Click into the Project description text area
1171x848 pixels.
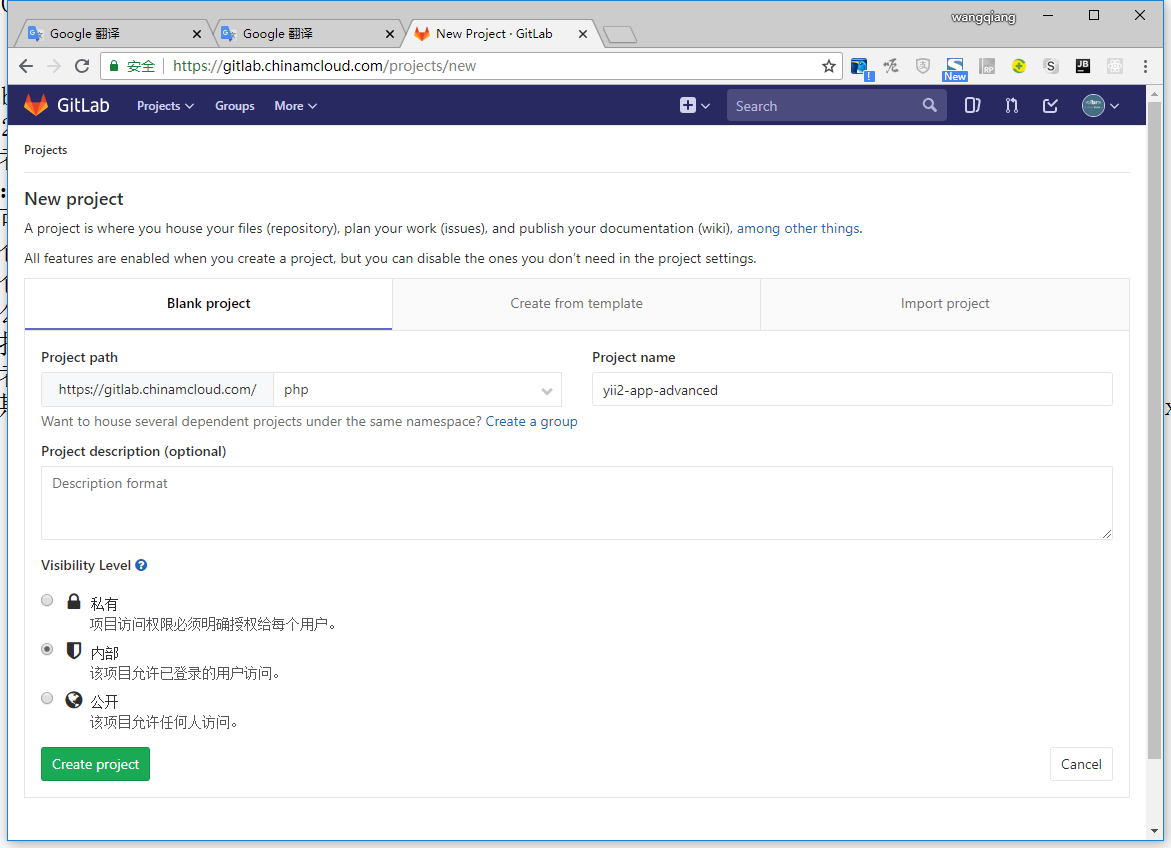576,503
